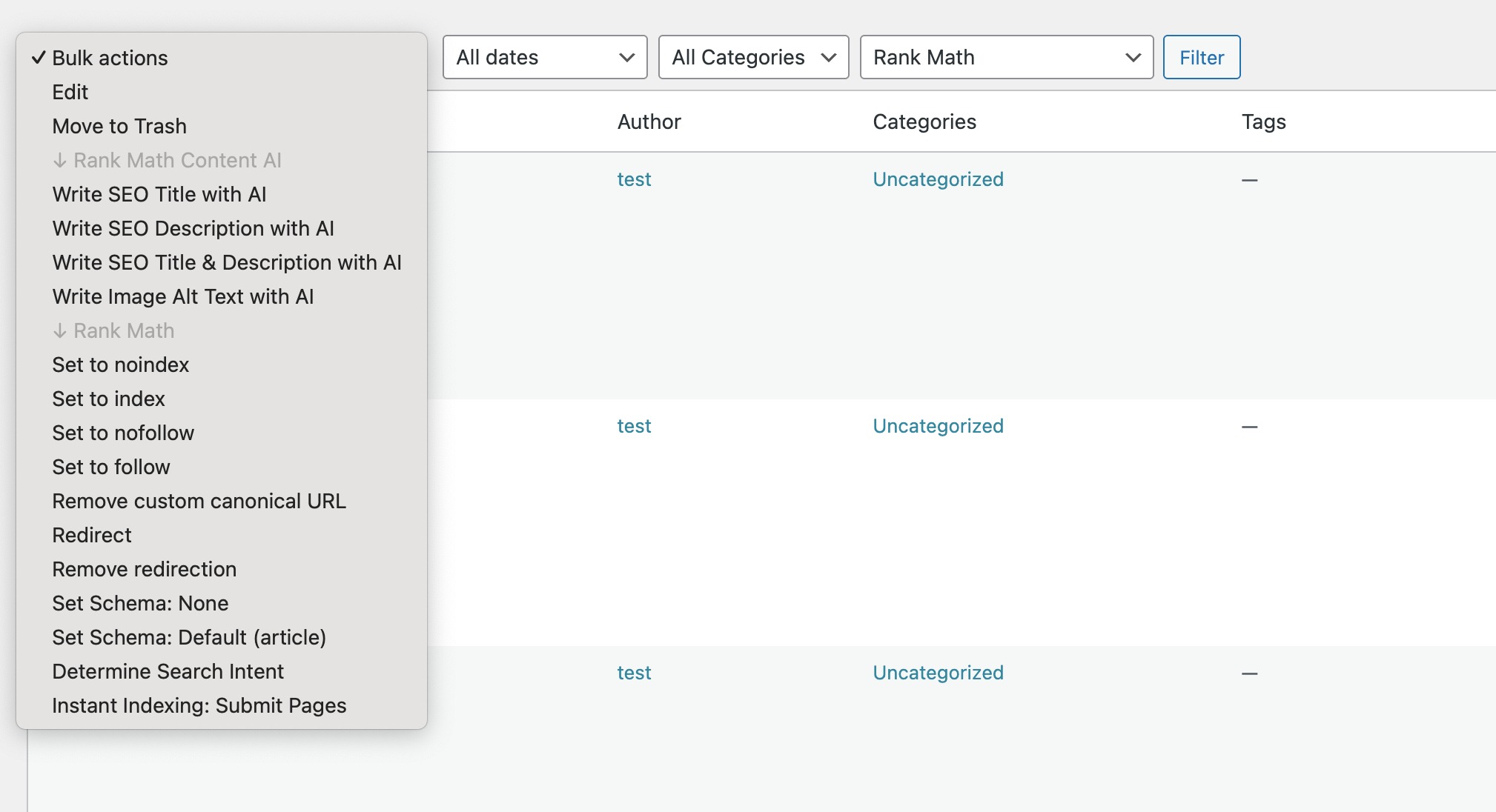The height and width of the screenshot is (812, 1496).
Task: Expand the All Categories dropdown
Action: 753,57
